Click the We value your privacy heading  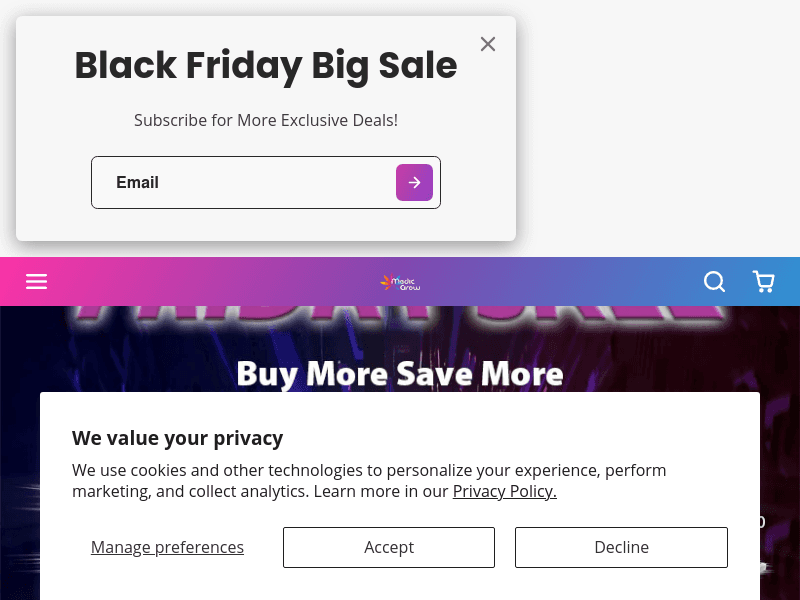pos(177,438)
